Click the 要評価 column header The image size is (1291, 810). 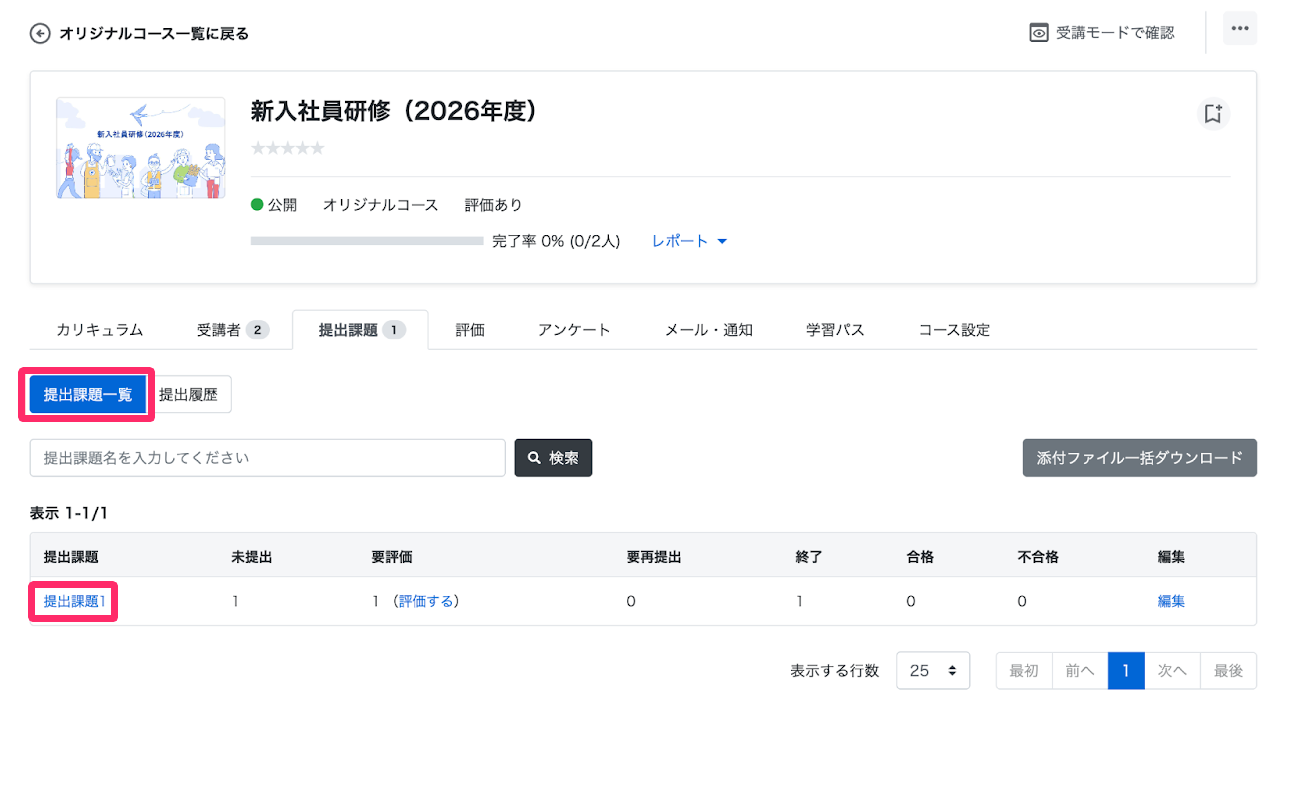[x=392, y=557]
